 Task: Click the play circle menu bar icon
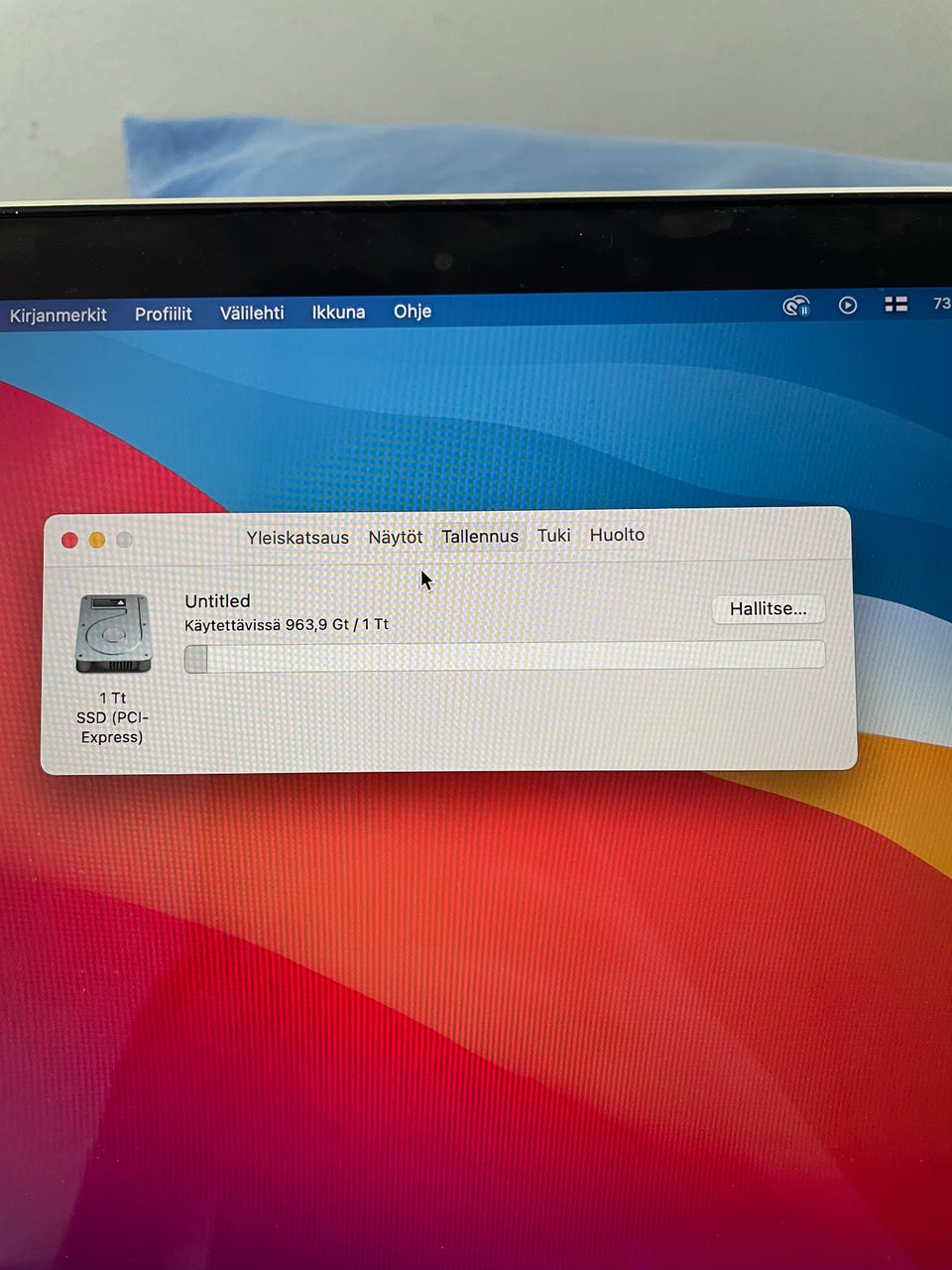[x=848, y=306]
